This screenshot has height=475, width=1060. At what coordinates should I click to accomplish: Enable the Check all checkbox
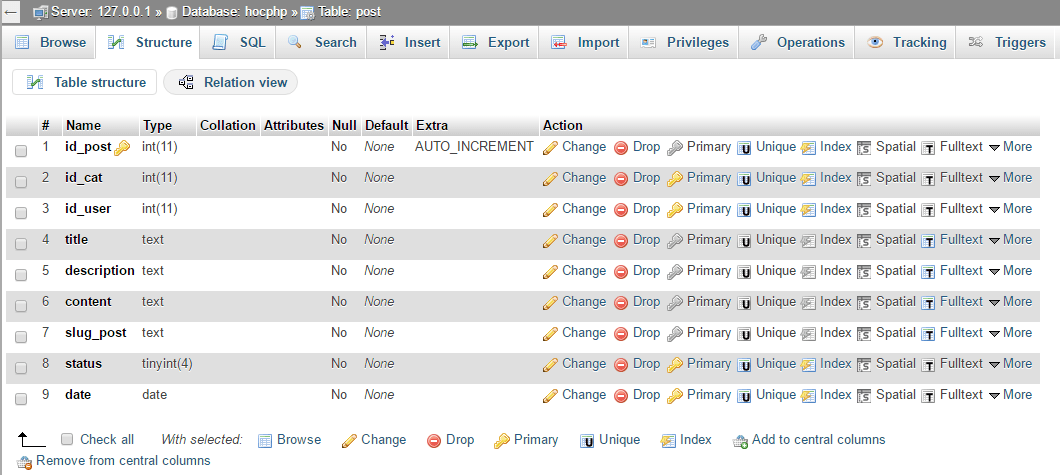(x=67, y=439)
